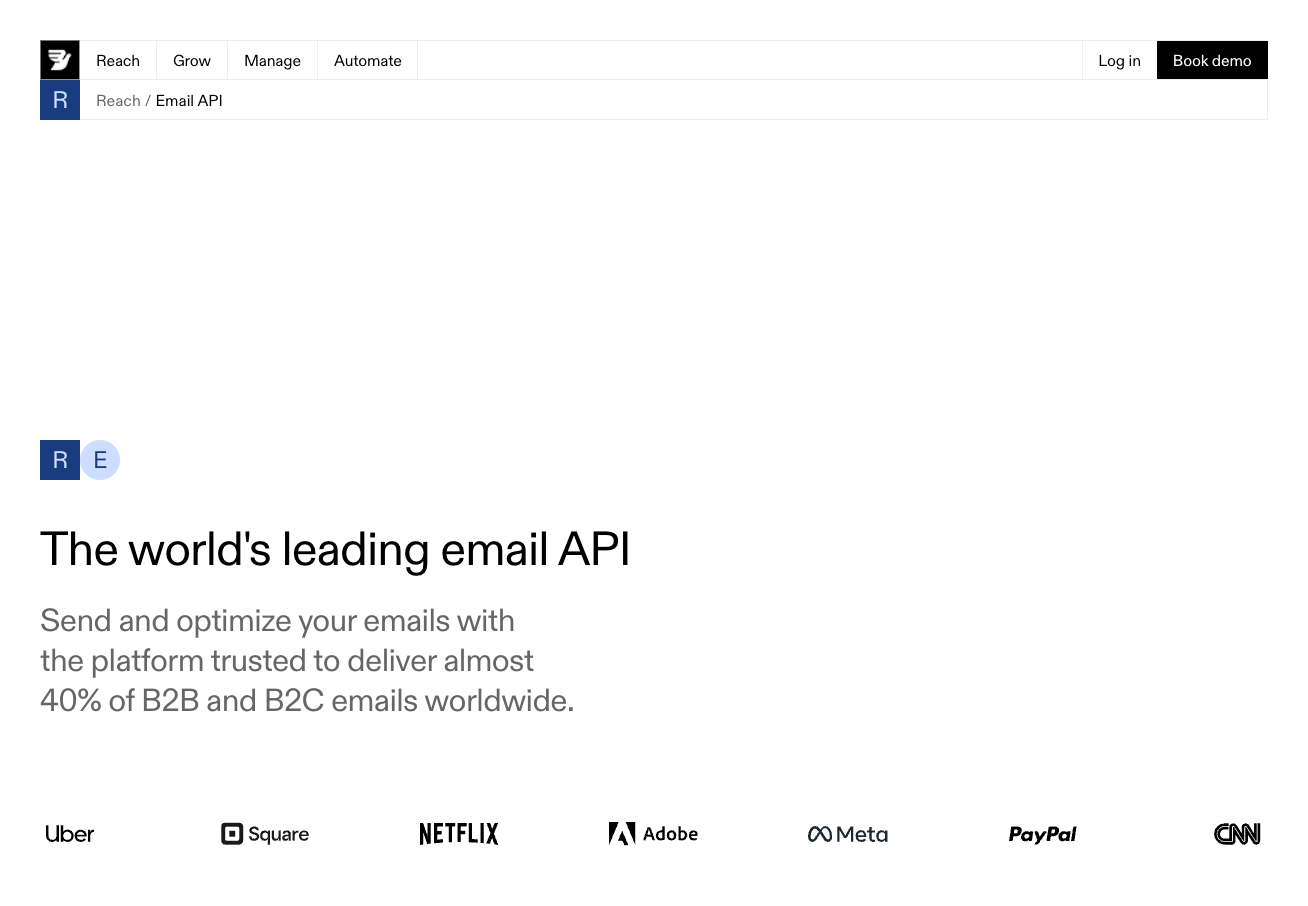Click the PayPal logo
The width and height of the screenshot is (1308, 906).
[x=1042, y=833]
